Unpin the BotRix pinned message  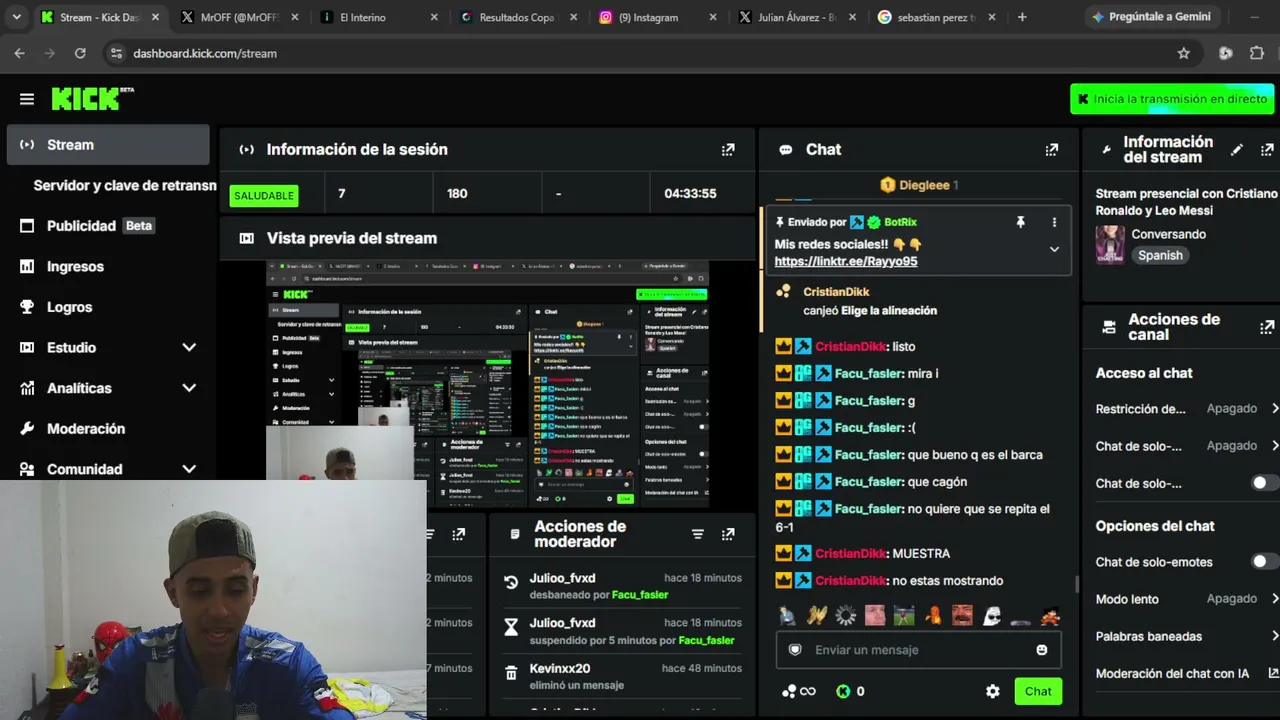click(1020, 222)
